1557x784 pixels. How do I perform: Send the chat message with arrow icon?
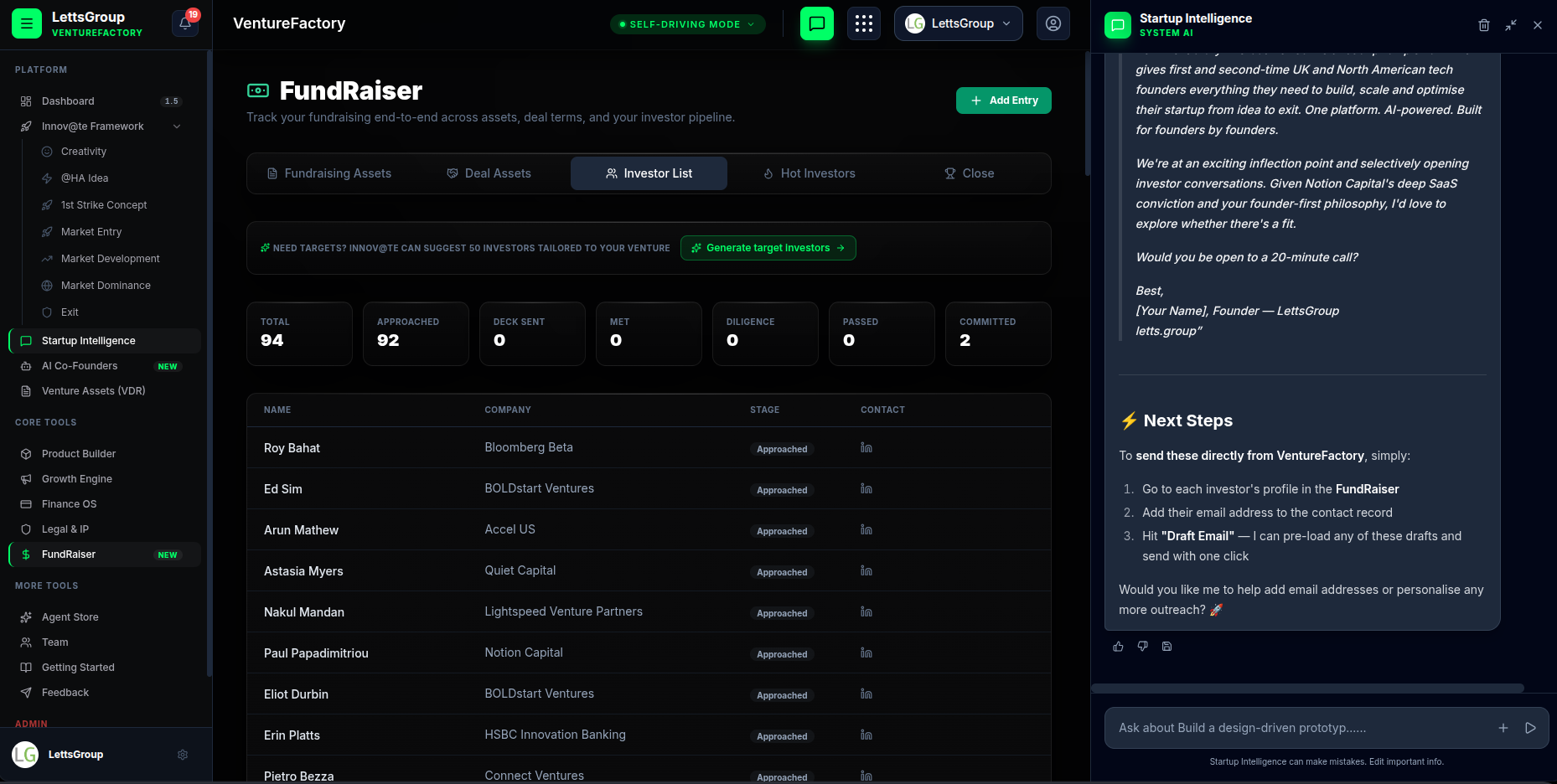pos(1530,728)
